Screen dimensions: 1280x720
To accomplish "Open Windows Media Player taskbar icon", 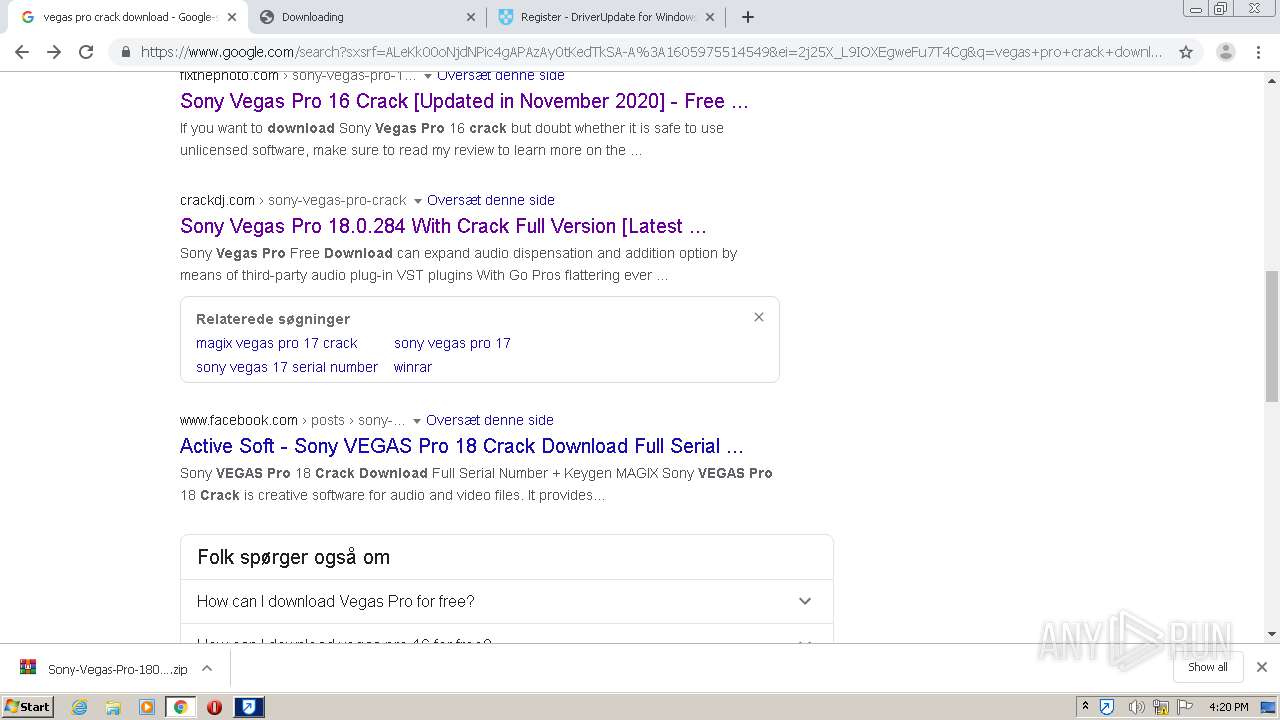I will pos(147,707).
